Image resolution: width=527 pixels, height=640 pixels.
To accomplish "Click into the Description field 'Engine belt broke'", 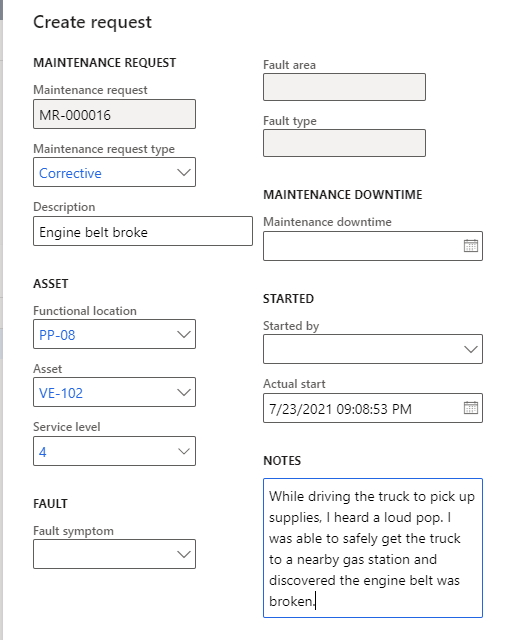I will coord(143,231).
